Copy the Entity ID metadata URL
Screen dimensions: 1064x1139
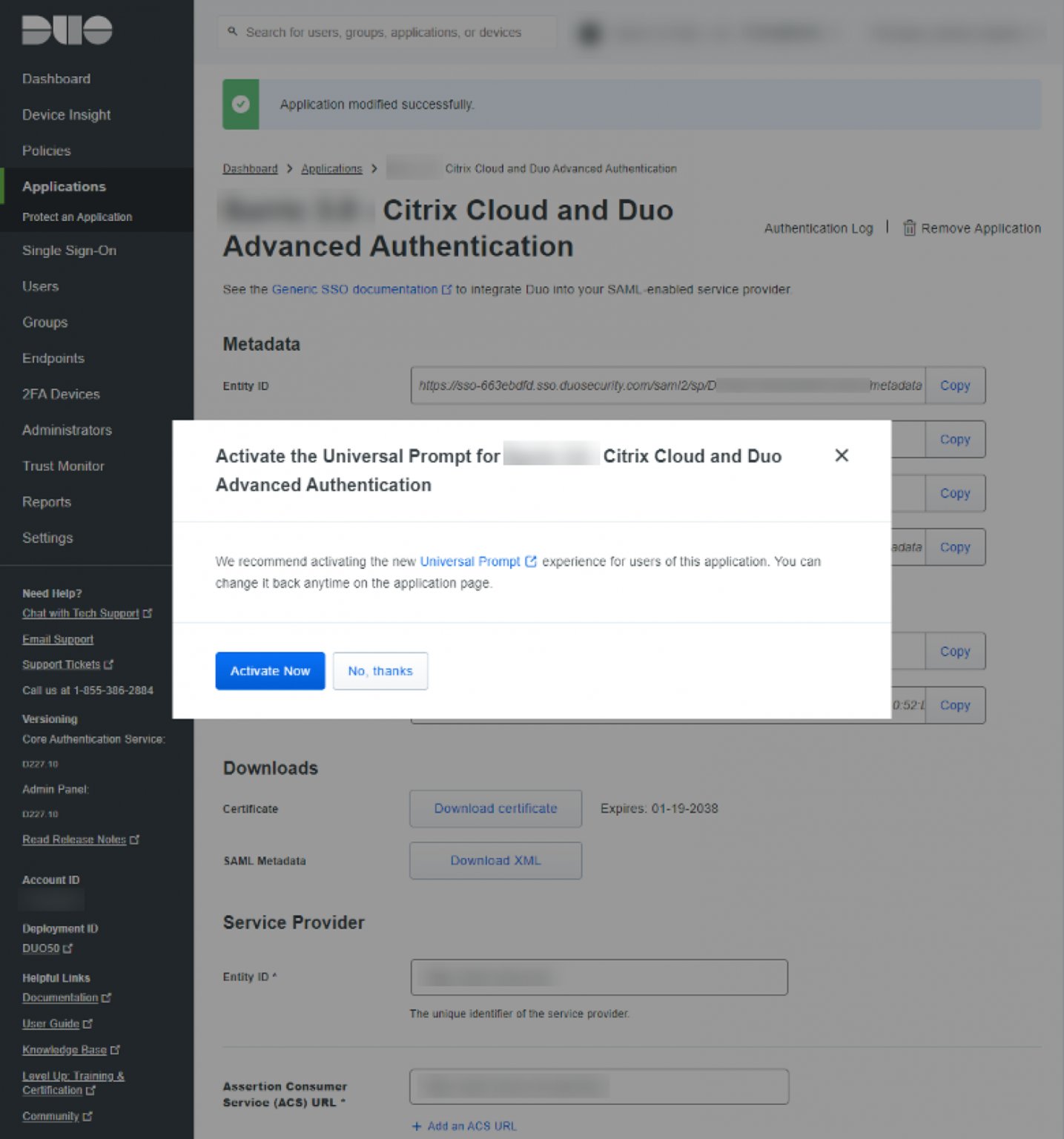[955, 386]
